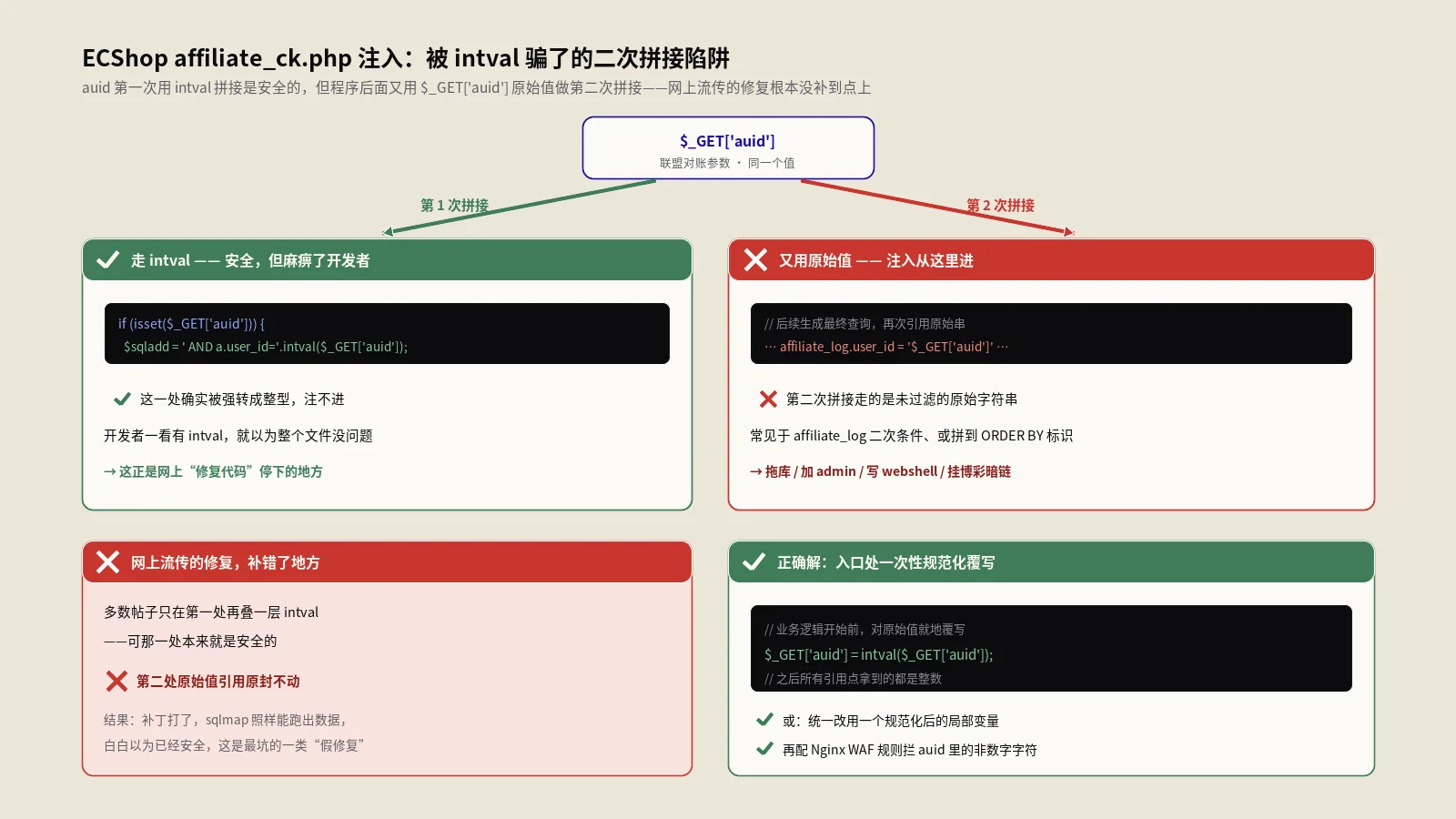
Task: Click the line 开发者一看有 intval，就以为整个文件没问题
Action: pyautogui.click(x=238, y=436)
